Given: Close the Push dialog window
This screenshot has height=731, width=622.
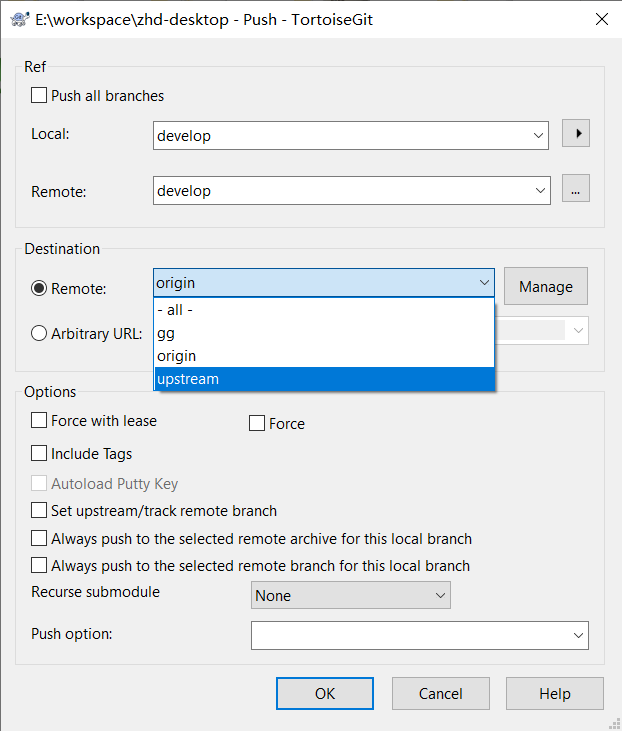Looking at the screenshot, I should tap(600, 19).
